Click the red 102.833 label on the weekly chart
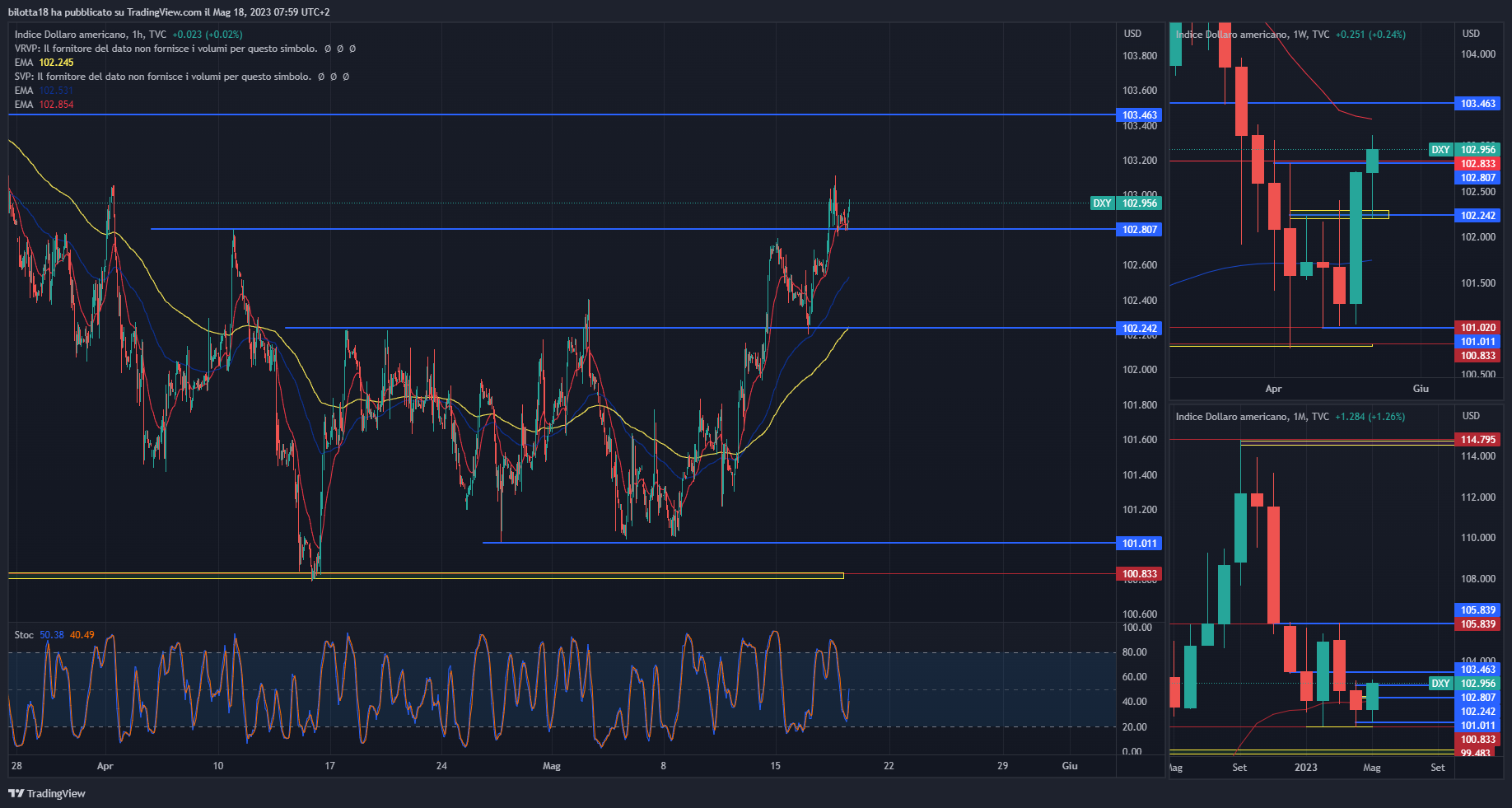The height and width of the screenshot is (808, 1512). click(x=1478, y=164)
